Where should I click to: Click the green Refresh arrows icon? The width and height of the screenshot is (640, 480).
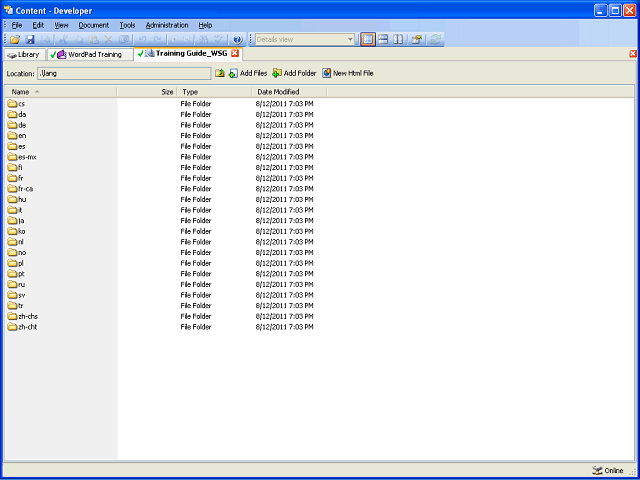[x=435, y=40]
